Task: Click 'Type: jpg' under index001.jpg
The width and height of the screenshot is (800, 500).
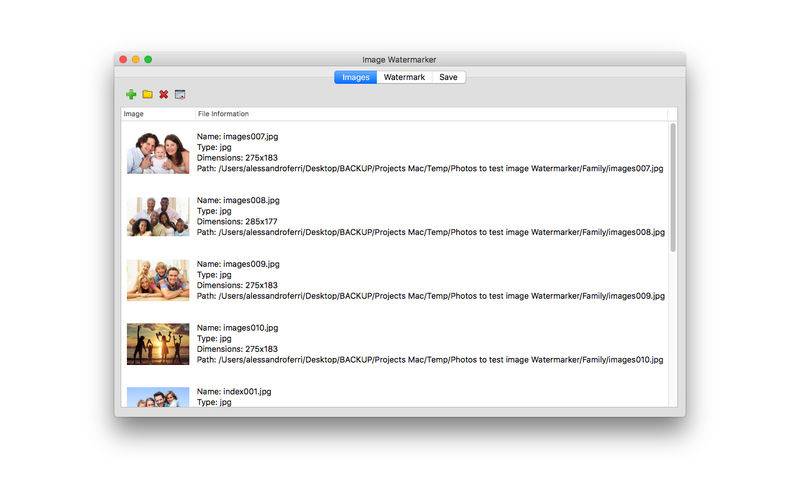Action: [x=214, y=402]
